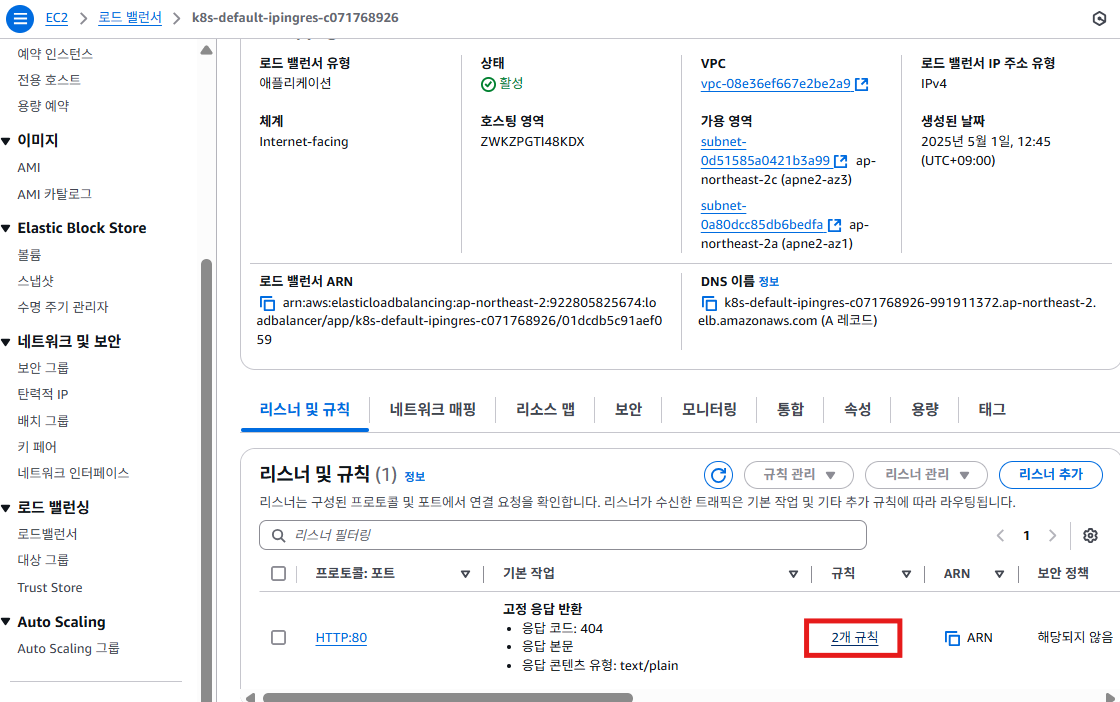1120x702 pixels.
Task: Sort by 규칙 column arrow
Action: click(906, 574)
